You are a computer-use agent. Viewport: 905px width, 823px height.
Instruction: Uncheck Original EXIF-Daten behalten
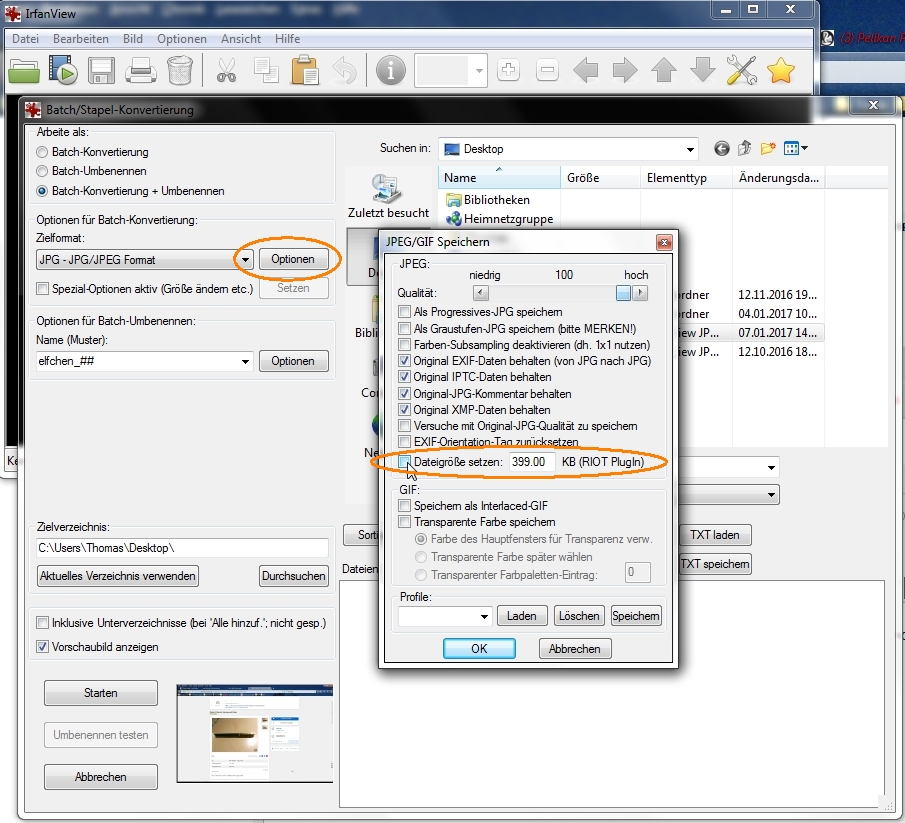[x=405, y=361]
